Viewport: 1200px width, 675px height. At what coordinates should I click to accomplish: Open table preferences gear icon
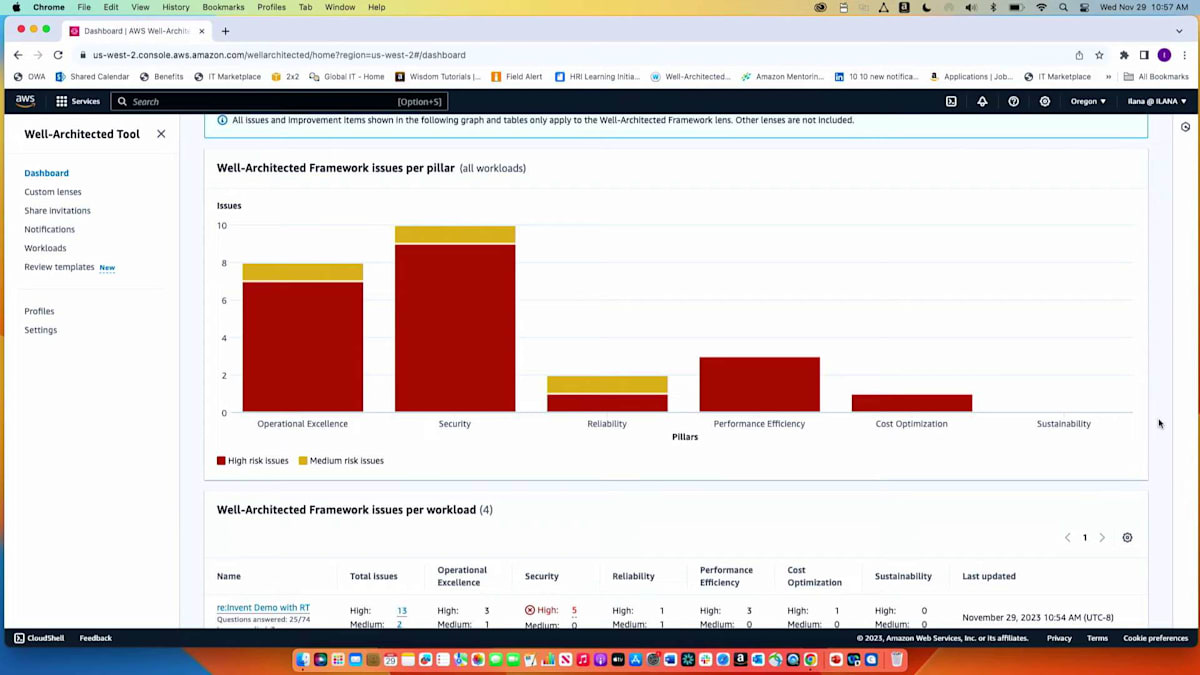(1127, 538)
